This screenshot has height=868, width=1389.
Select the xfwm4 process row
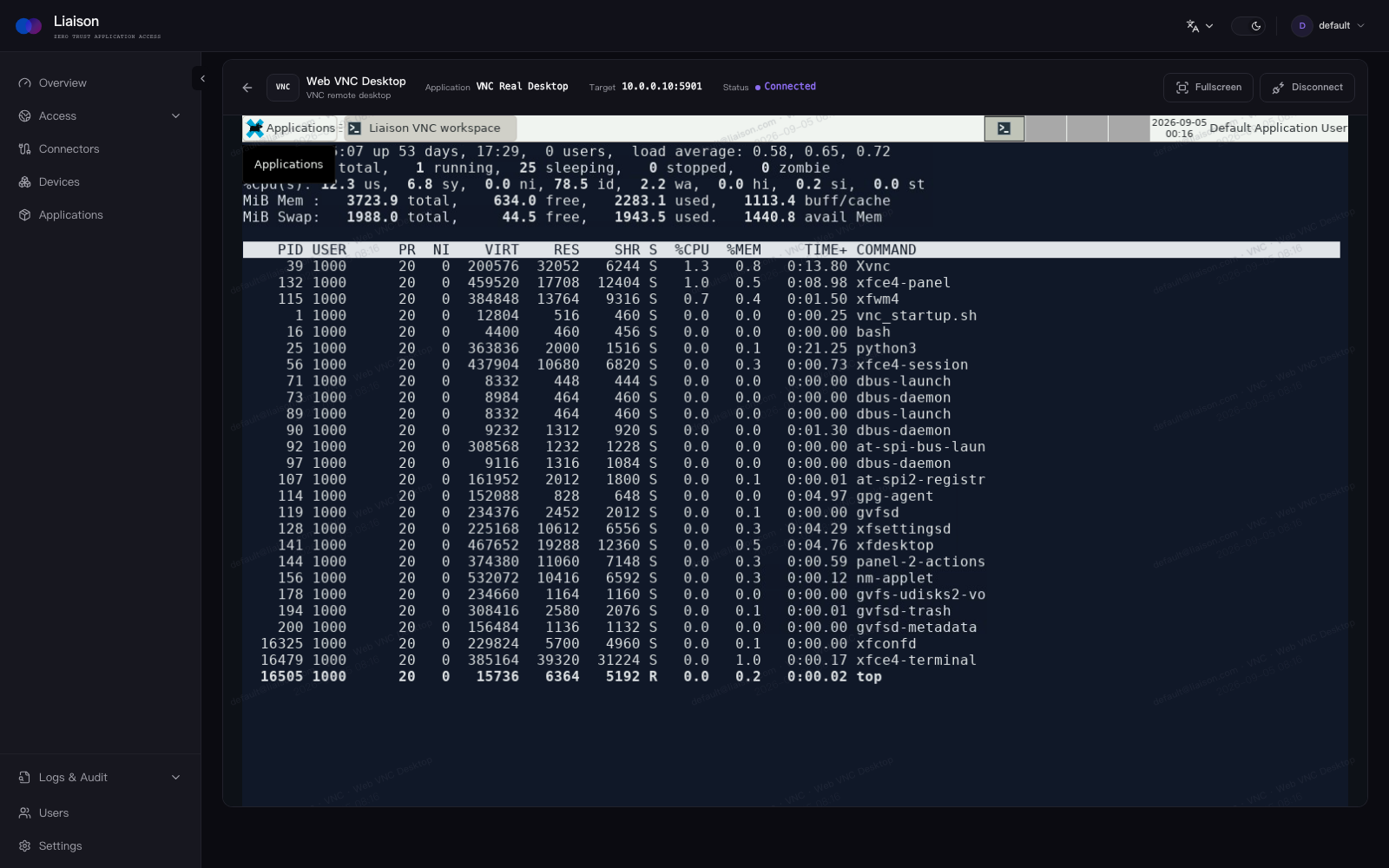tap(791, 299)
